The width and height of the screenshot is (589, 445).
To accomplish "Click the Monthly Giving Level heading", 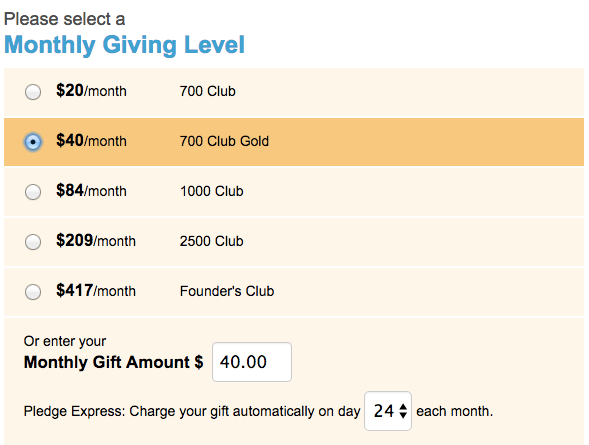I will pyautogui.click(x=124, y=45).
